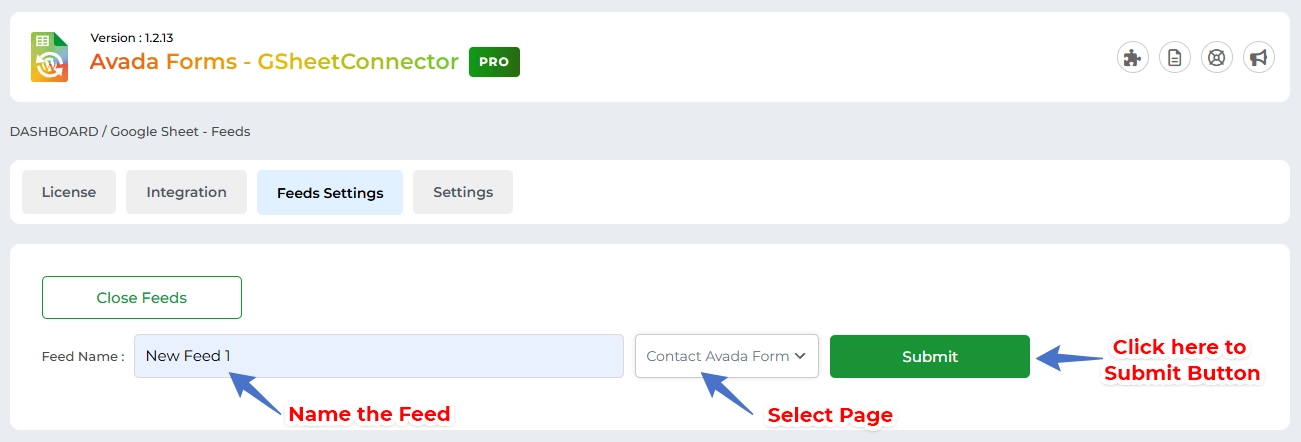Go to the Settings tab

(x=463, y=192)
